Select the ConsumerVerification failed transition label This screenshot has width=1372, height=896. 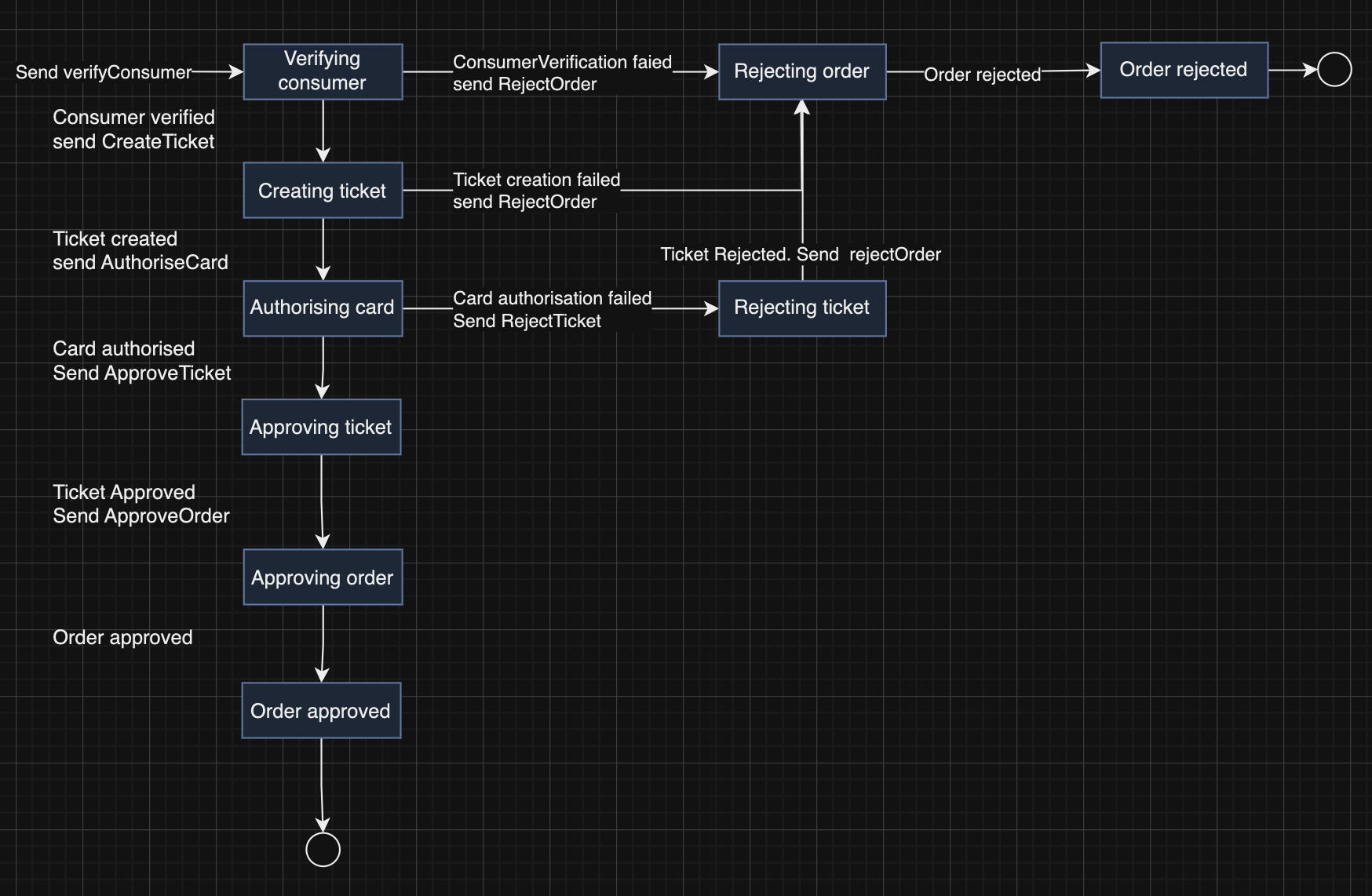coord(562,73)
